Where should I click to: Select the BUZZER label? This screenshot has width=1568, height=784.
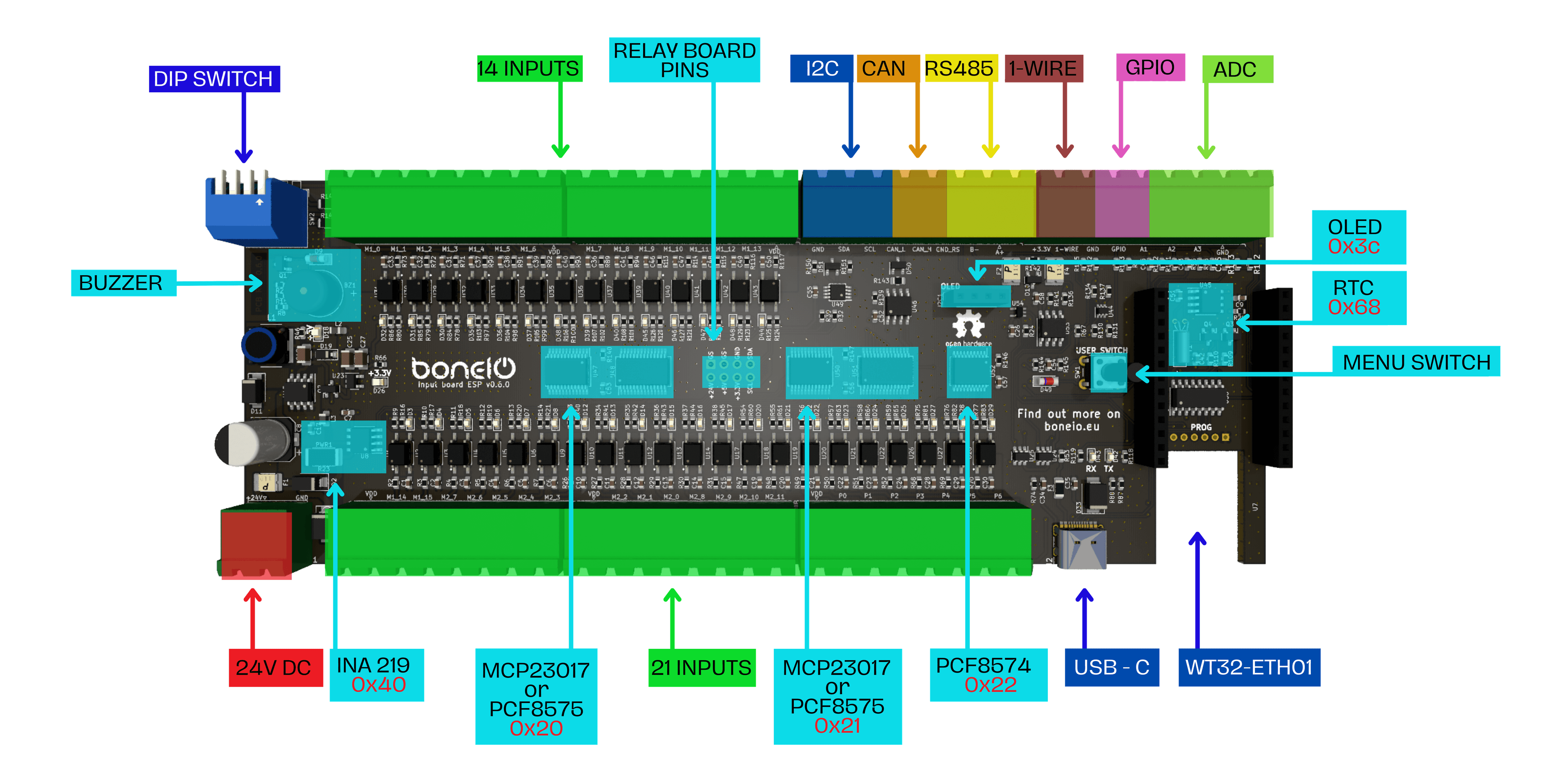point(124,283)
